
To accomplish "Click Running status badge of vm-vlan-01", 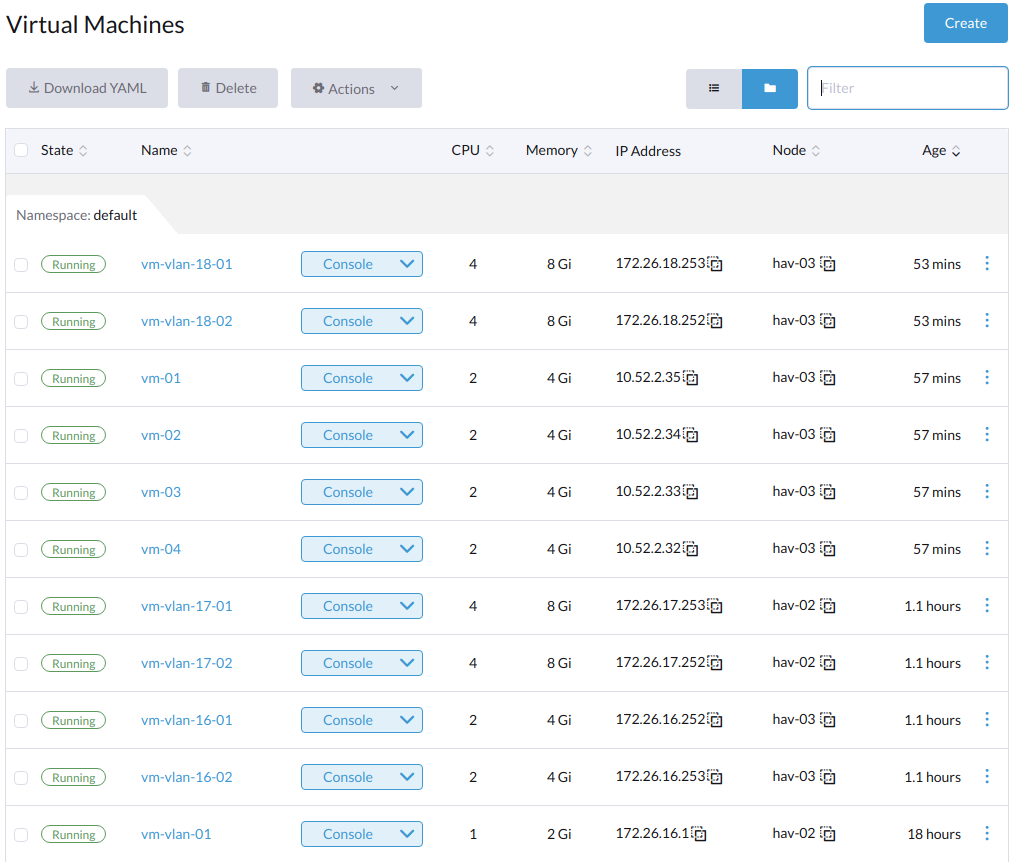I will pos(74,834).
